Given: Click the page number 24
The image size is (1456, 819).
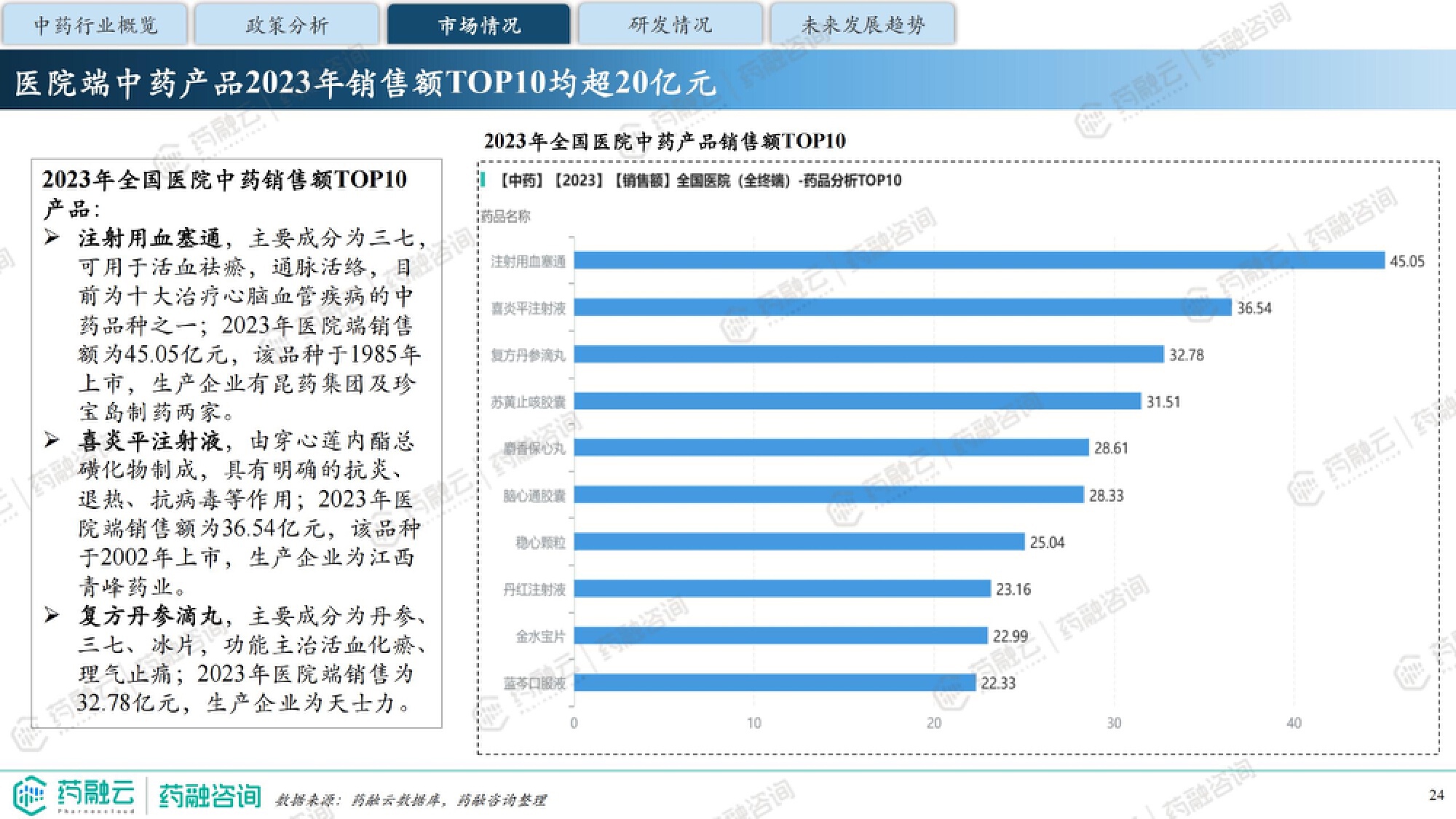Looking at the screenshot, I should [1436, 795].
